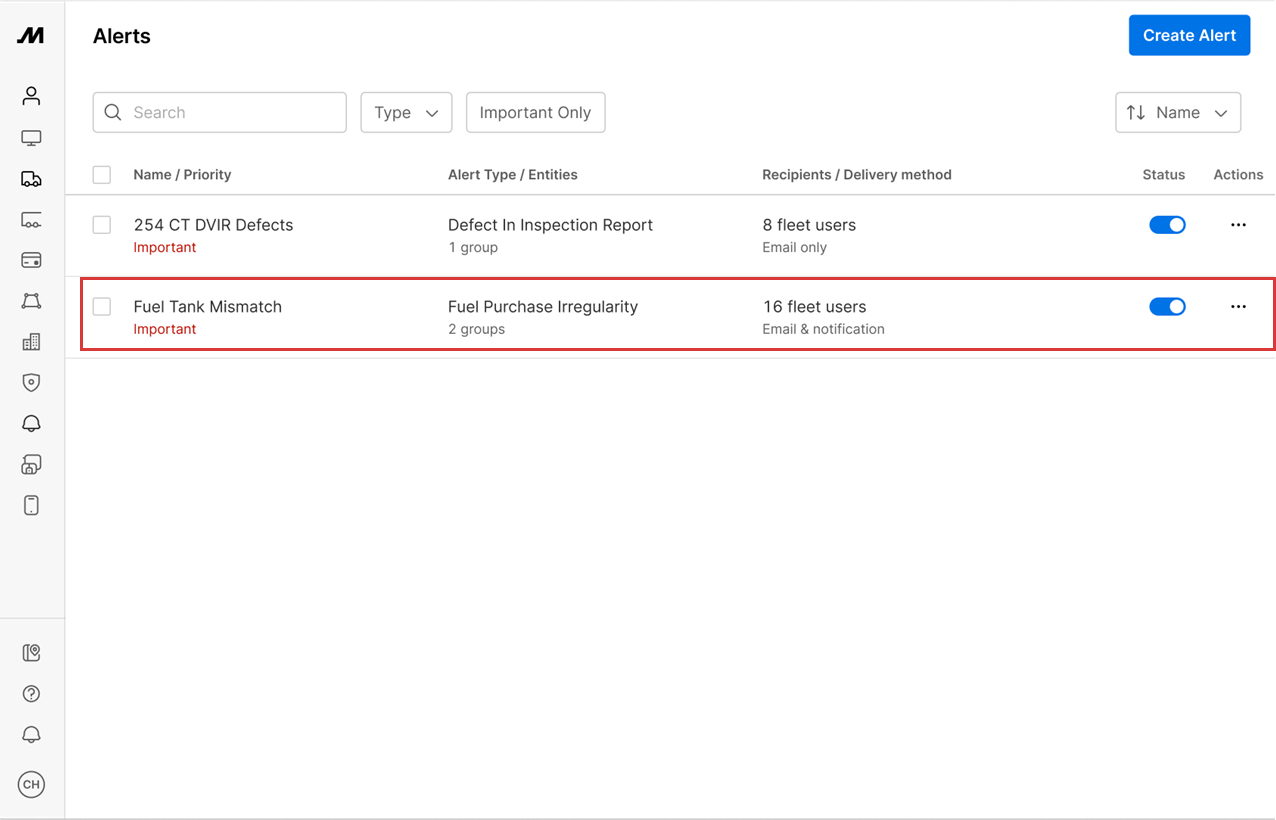The width and height of the screenshot is (1276, 820).
Task: Tick the select-all checkbox in table header
Action: tap(102, 175)
